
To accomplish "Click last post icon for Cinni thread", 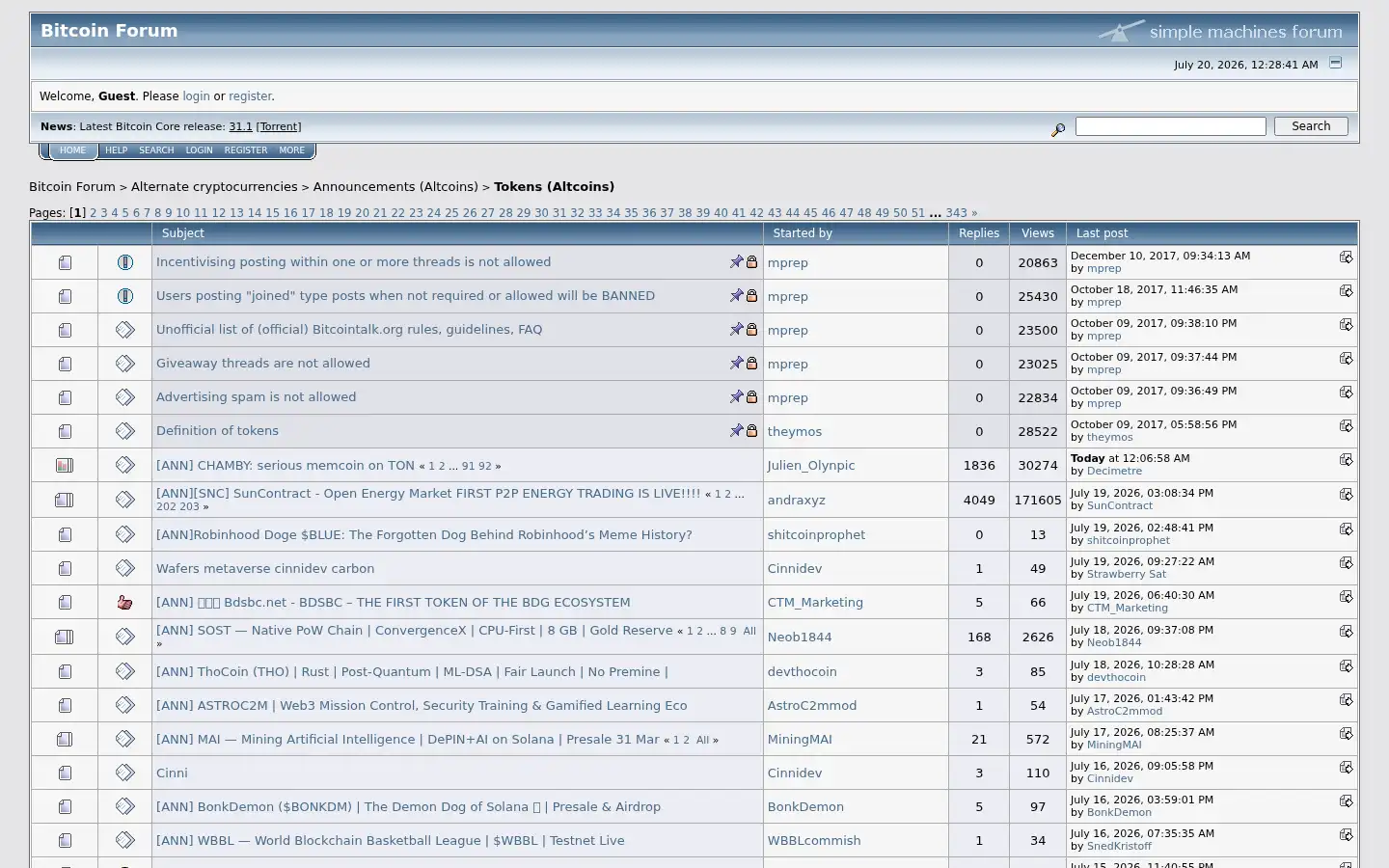I will point(1346,767).
